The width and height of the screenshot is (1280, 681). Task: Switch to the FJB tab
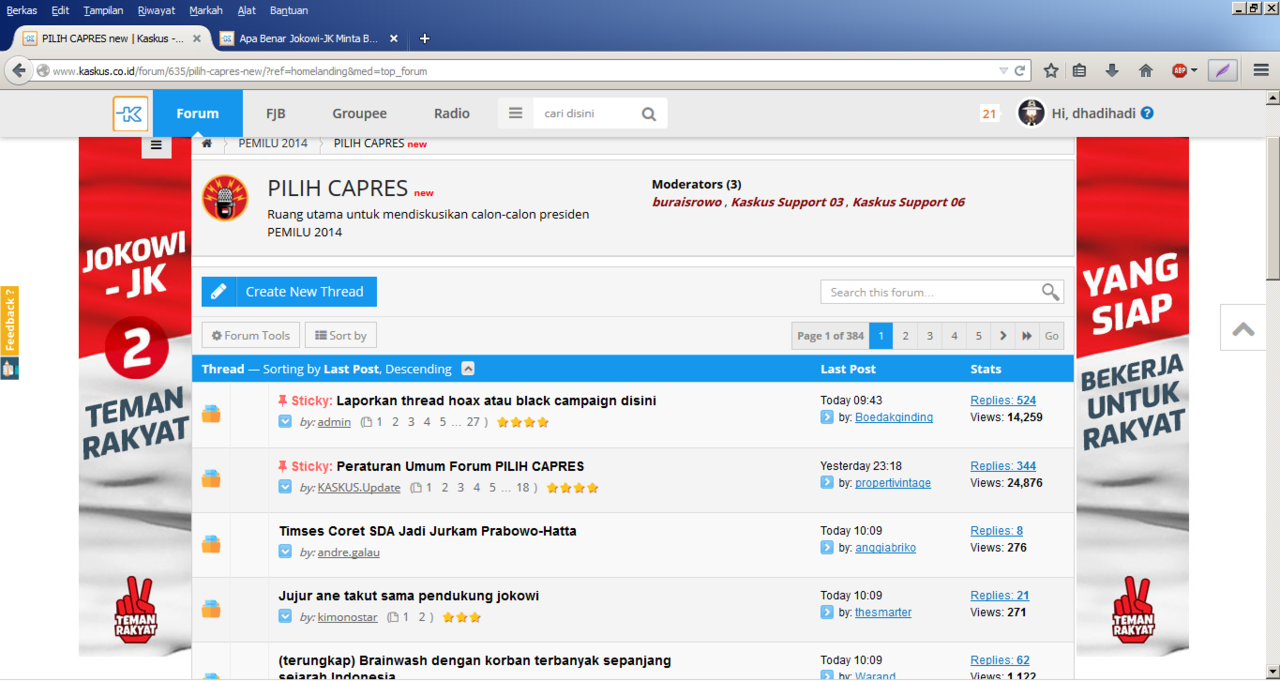(x=276, y=113)
